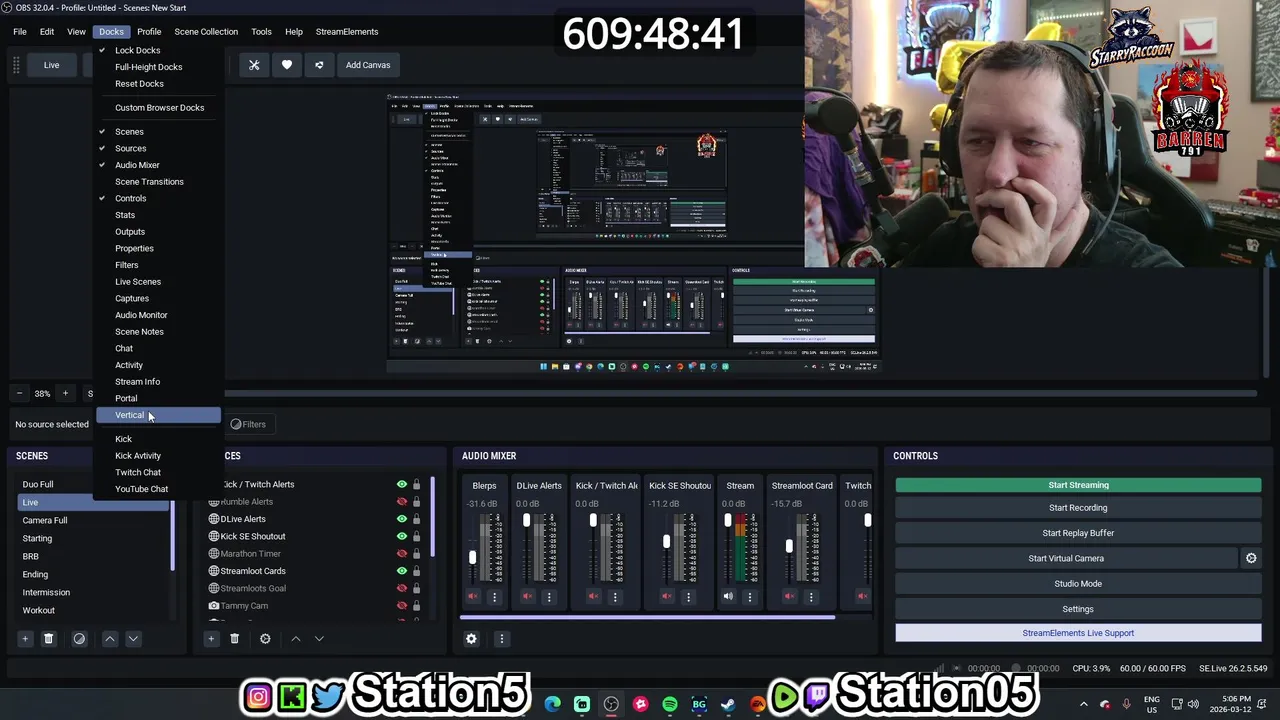Open Audio Mixer dock options menu

pyautogui.click(x=502, y=639)
